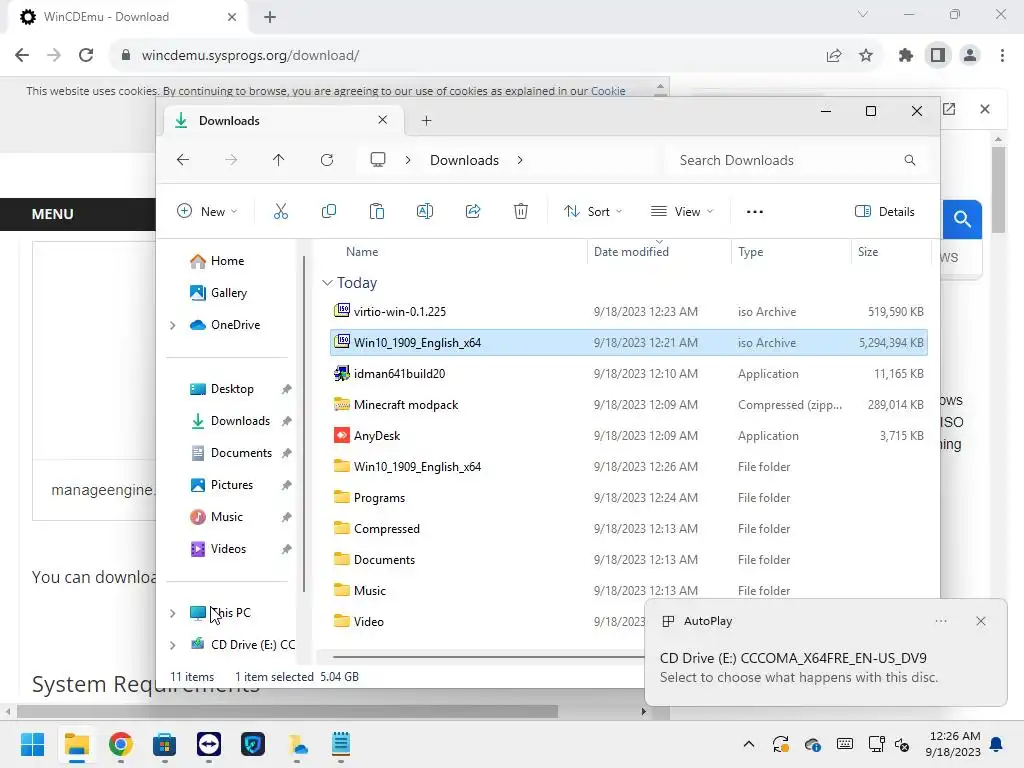Click the Copy icon in Explorer toolbar
The height and width of the screenshot is (768, 1024).
[328, 212]
